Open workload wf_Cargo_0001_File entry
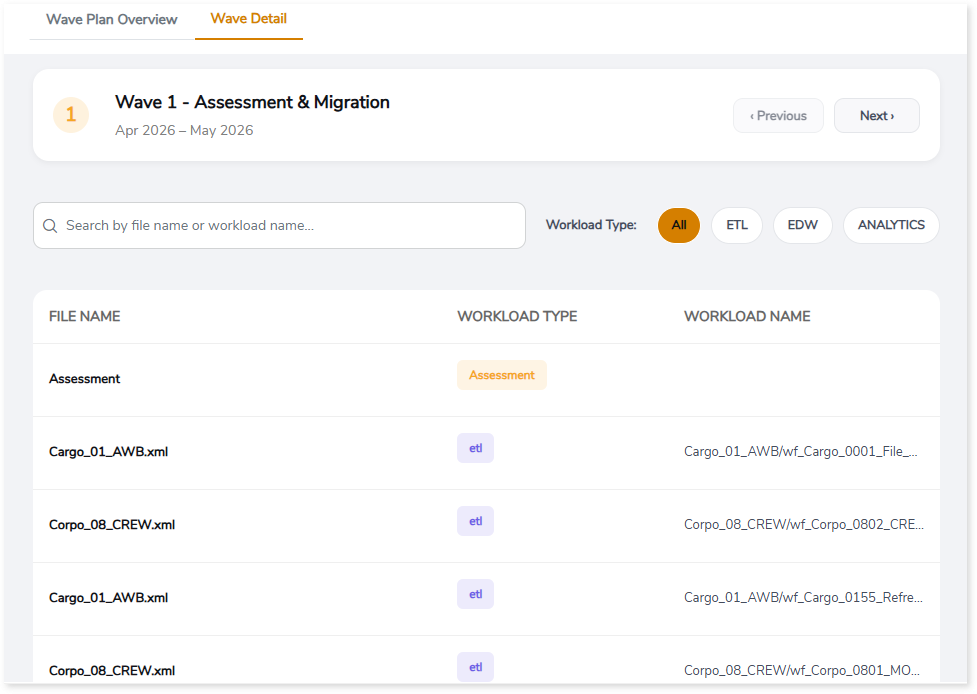This screenshot has height=694, width=977. tap(800, 452)
